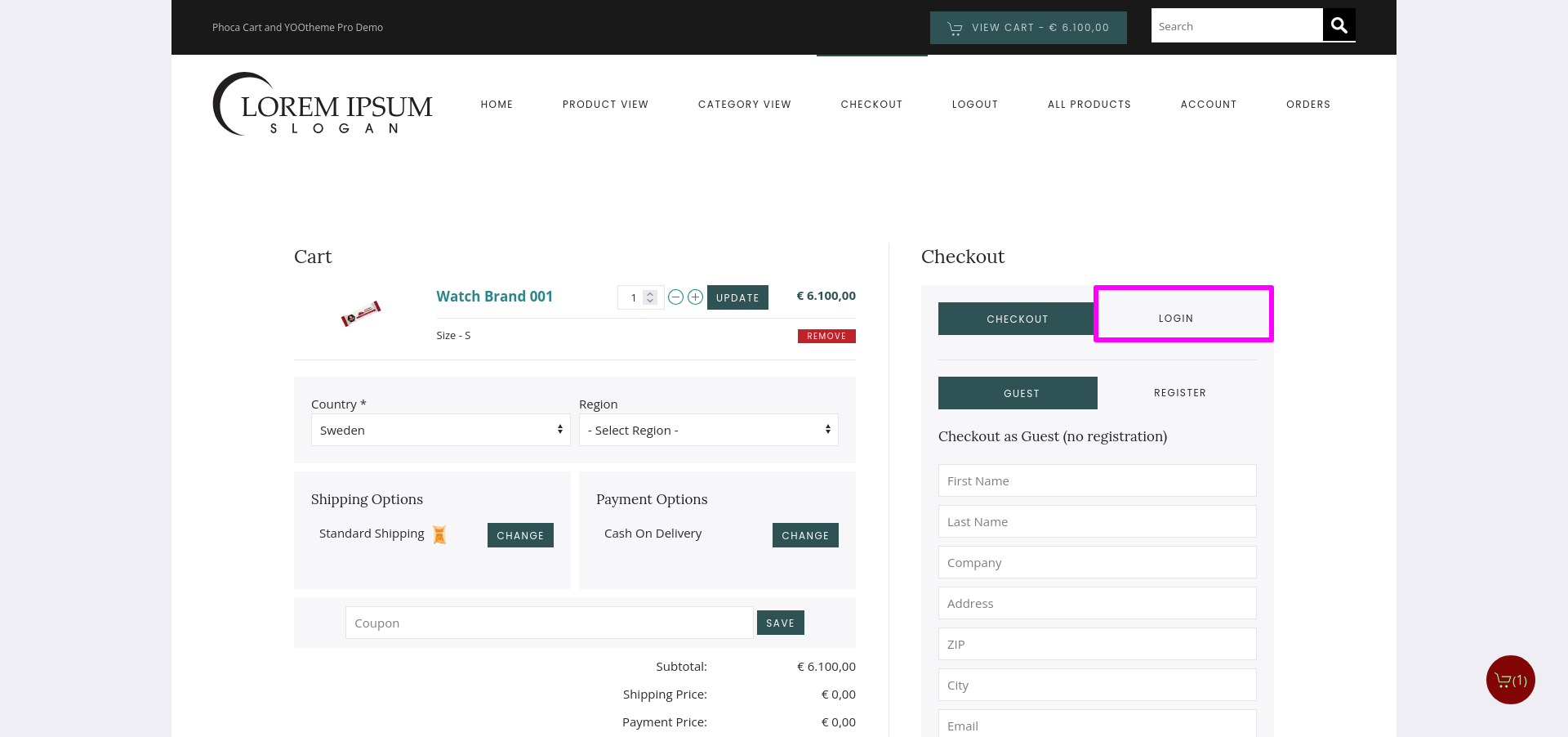
Task: Click the plus quantity circle icon
Action: click(695, 297)
